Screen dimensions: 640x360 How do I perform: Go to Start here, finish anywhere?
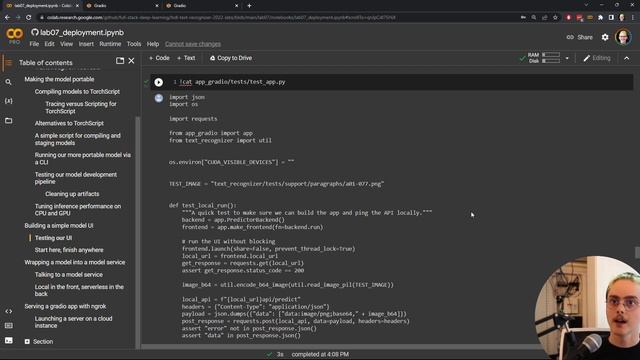click(x=69, y=250)
